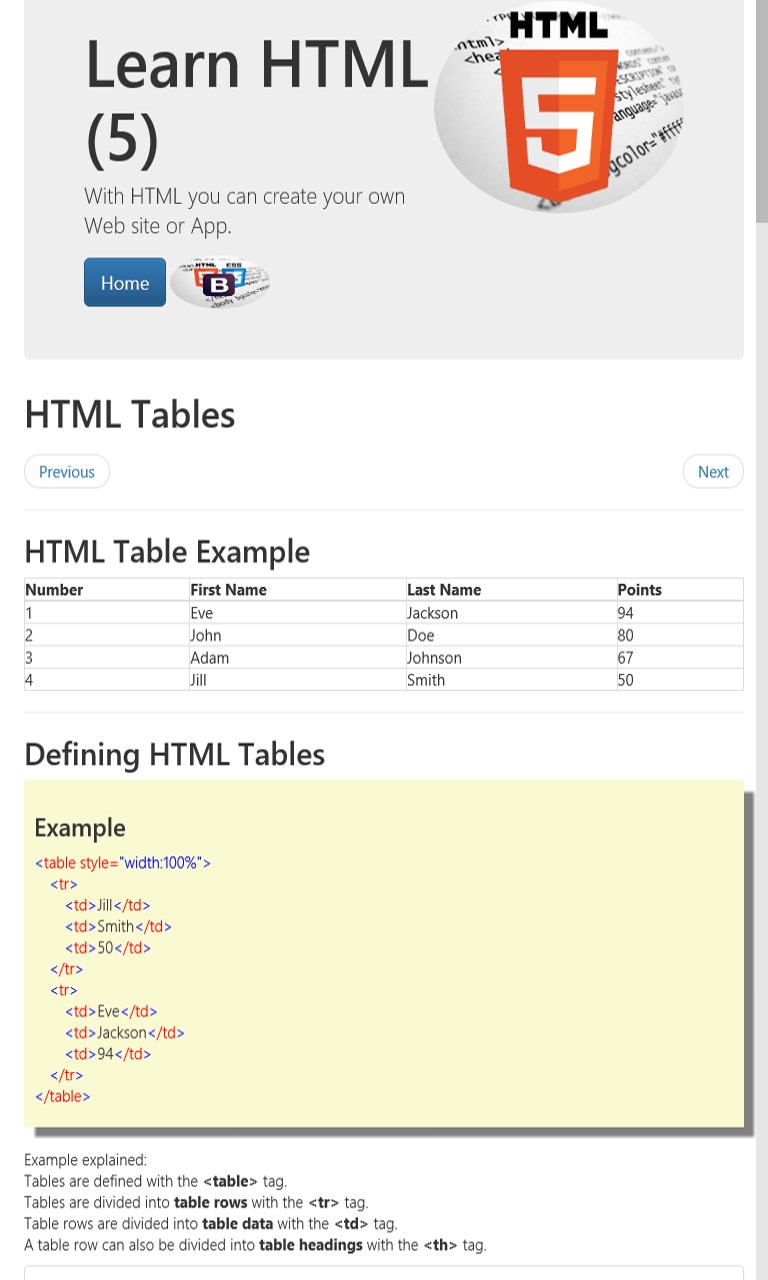
Task: Select the points cell 67
Action: pos(680,658)
